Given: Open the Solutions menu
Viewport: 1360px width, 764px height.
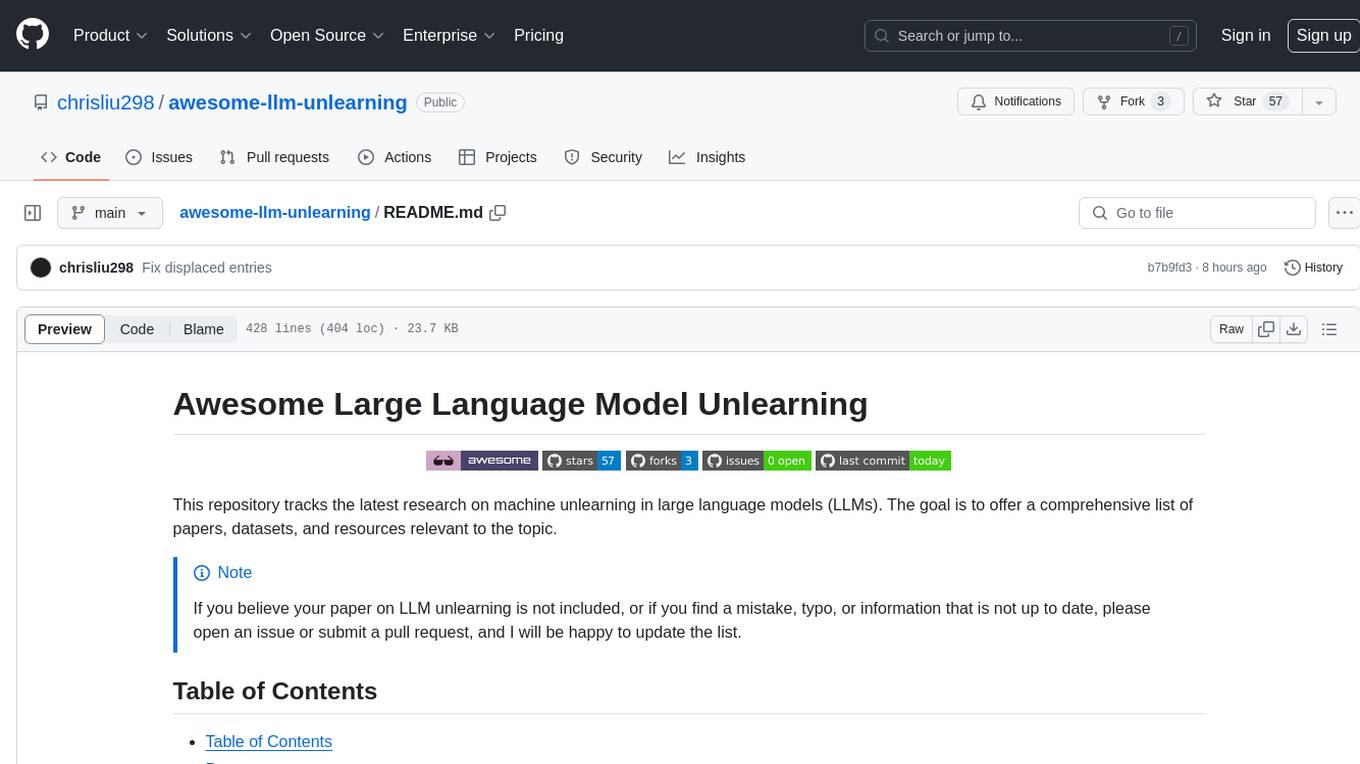Looking at the screenshot, I should tap(209, 35).
